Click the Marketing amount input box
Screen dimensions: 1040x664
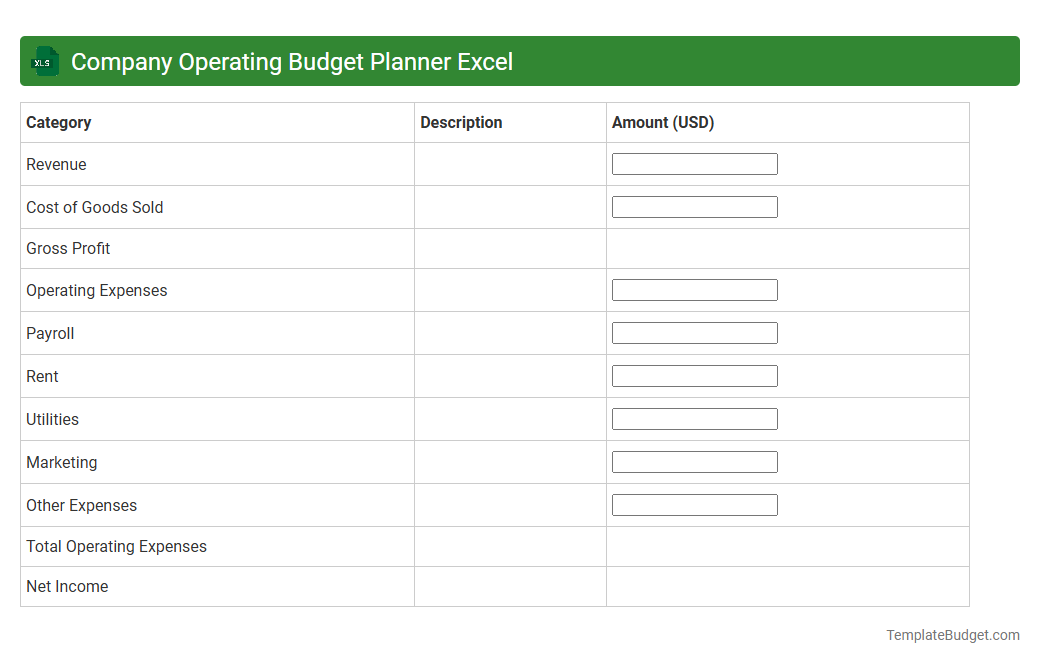coord(694,461)
